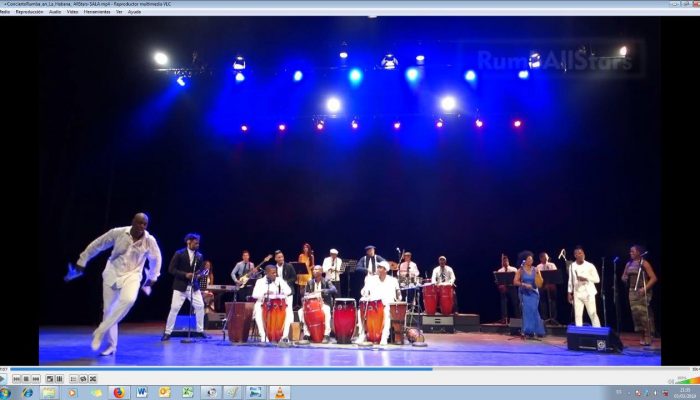
Task: Adjust the volume slider
Action: [x=683, y=379]
